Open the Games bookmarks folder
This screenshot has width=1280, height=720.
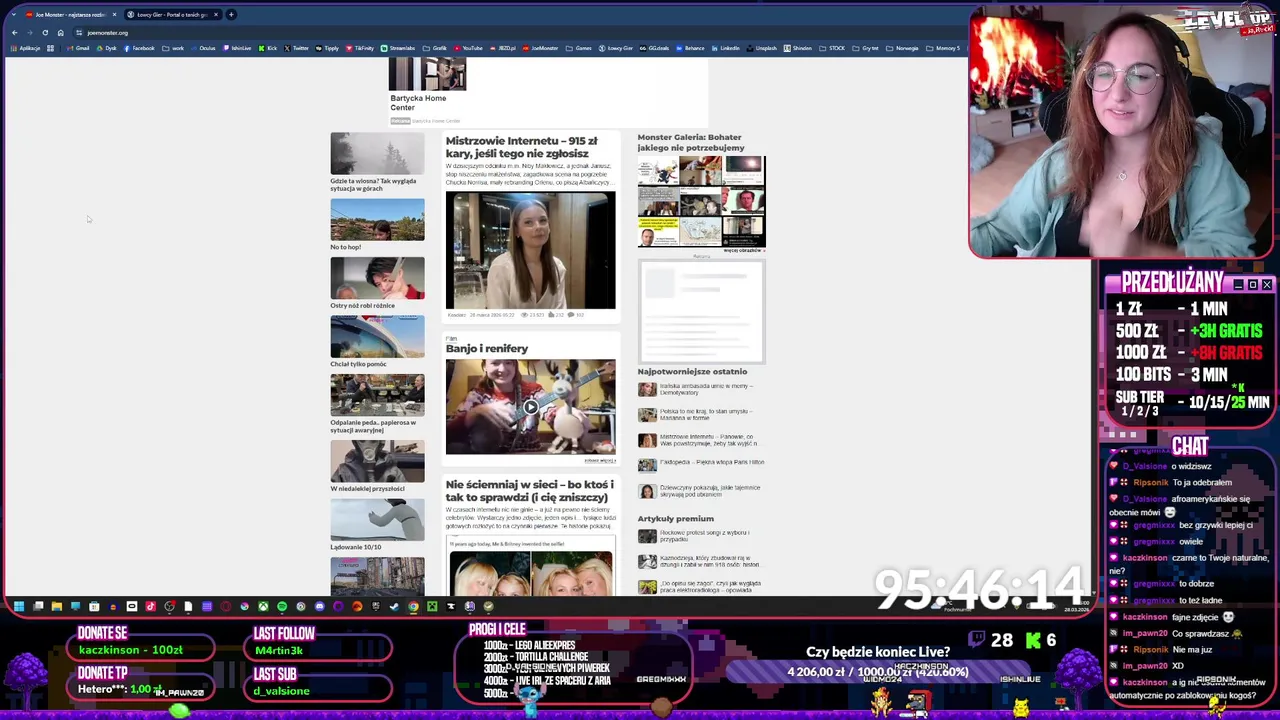click(580, 48)
